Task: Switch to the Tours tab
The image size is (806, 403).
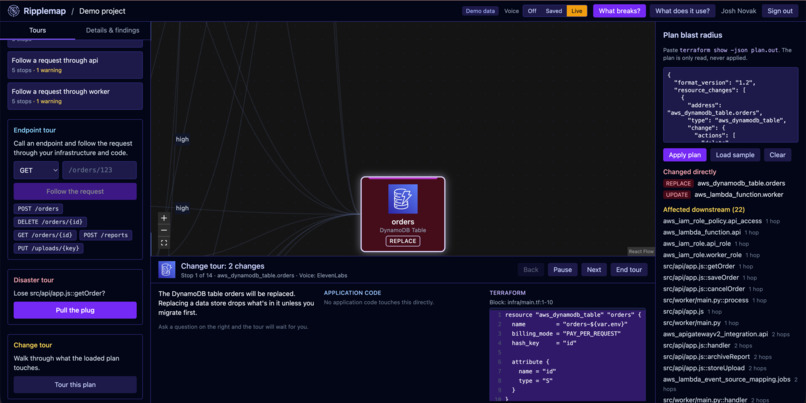Action: [38, 30]
